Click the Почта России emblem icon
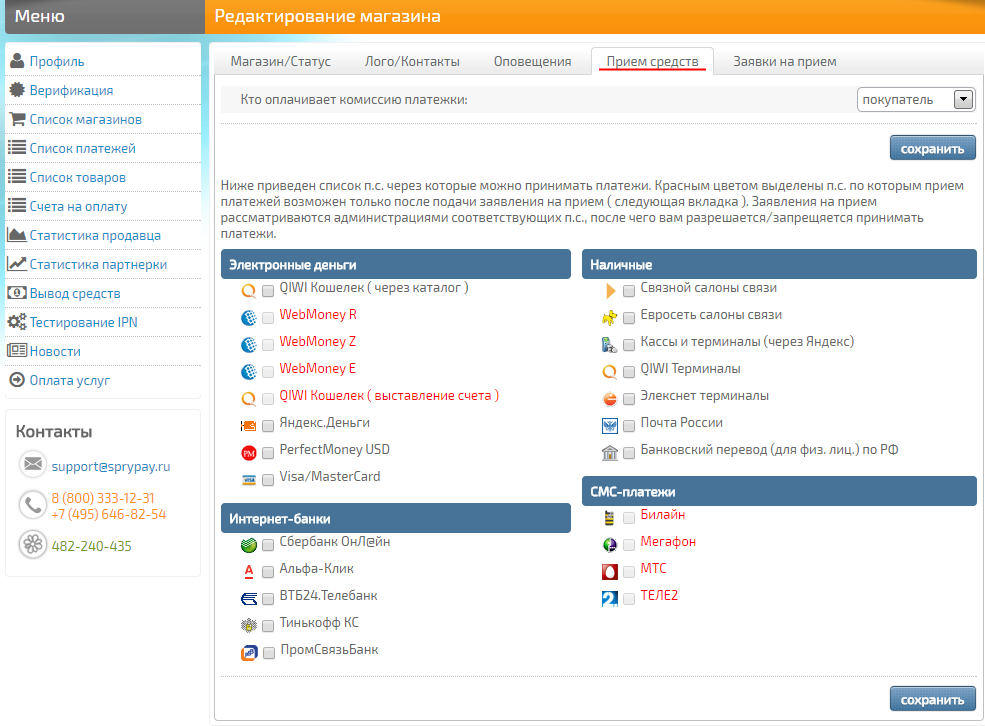985x726 pixels. coord(610,426)
